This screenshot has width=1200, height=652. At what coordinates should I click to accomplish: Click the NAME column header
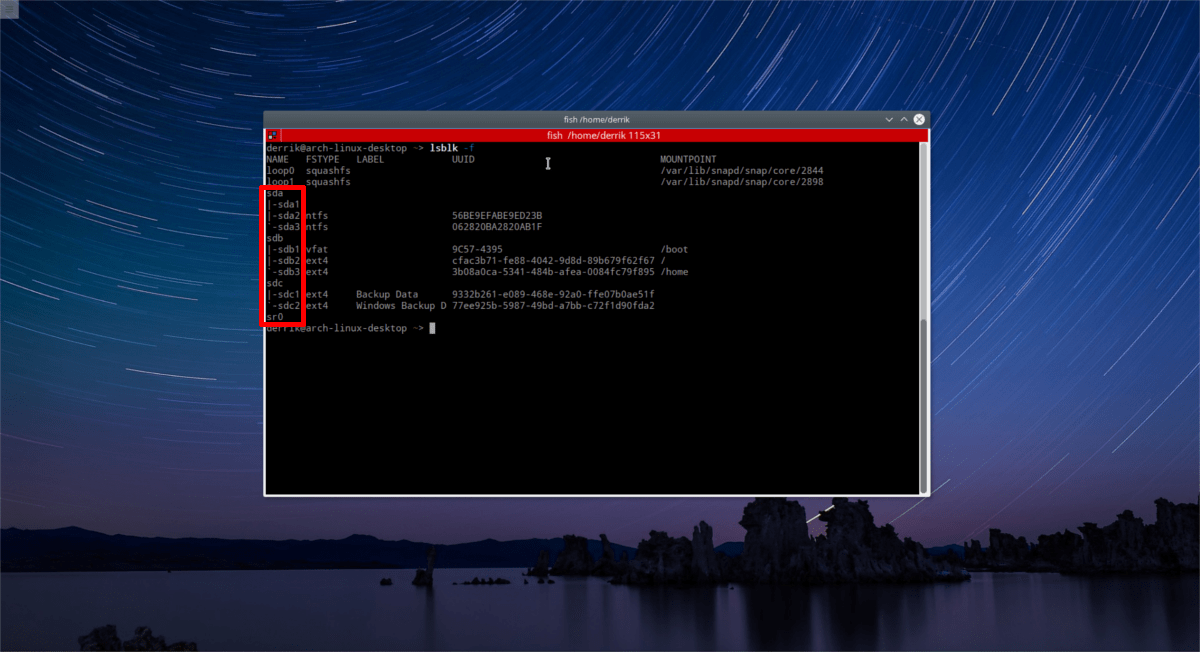click(277, 159)
